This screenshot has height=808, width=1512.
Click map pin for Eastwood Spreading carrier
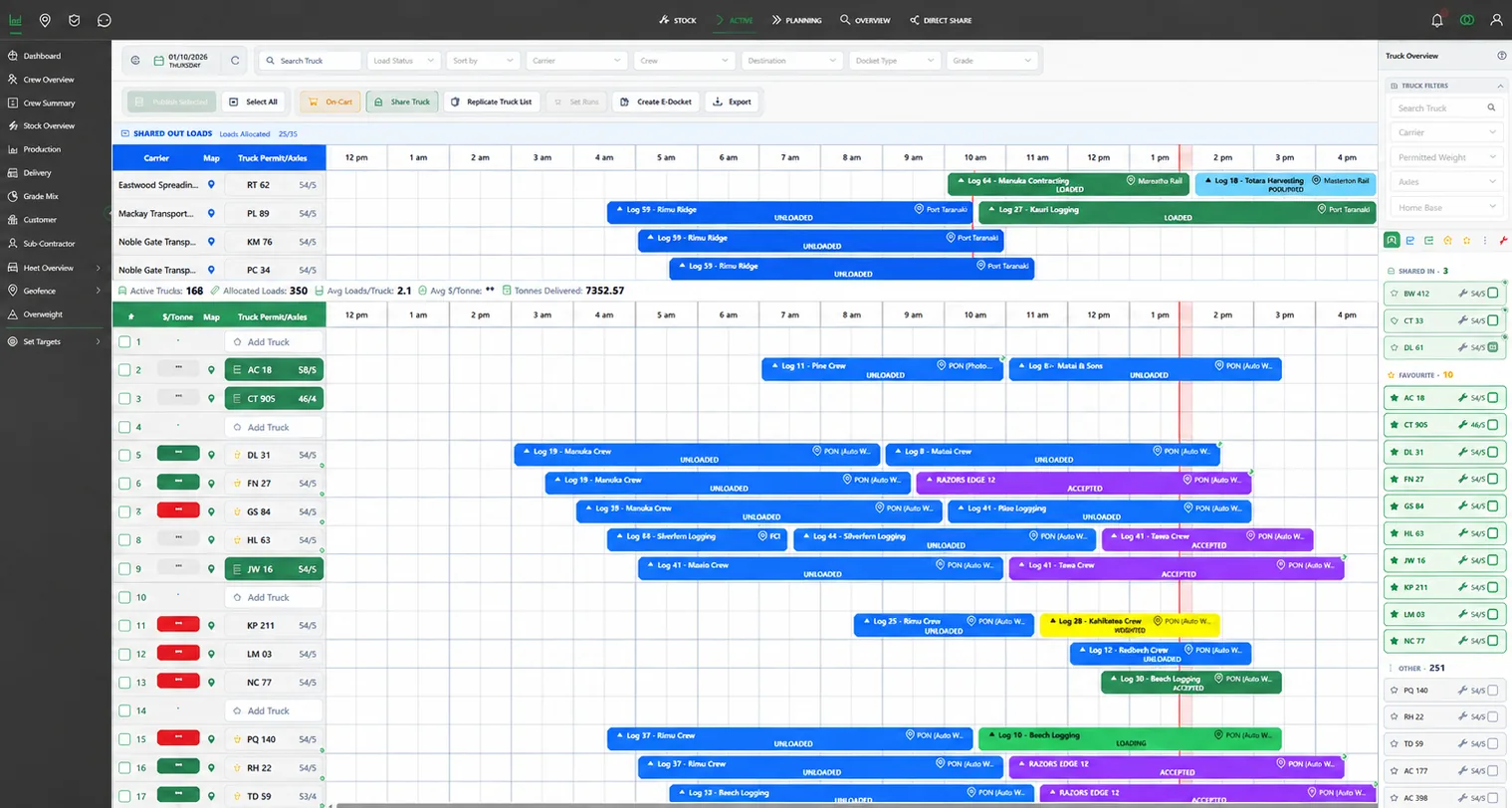[211, 185]
